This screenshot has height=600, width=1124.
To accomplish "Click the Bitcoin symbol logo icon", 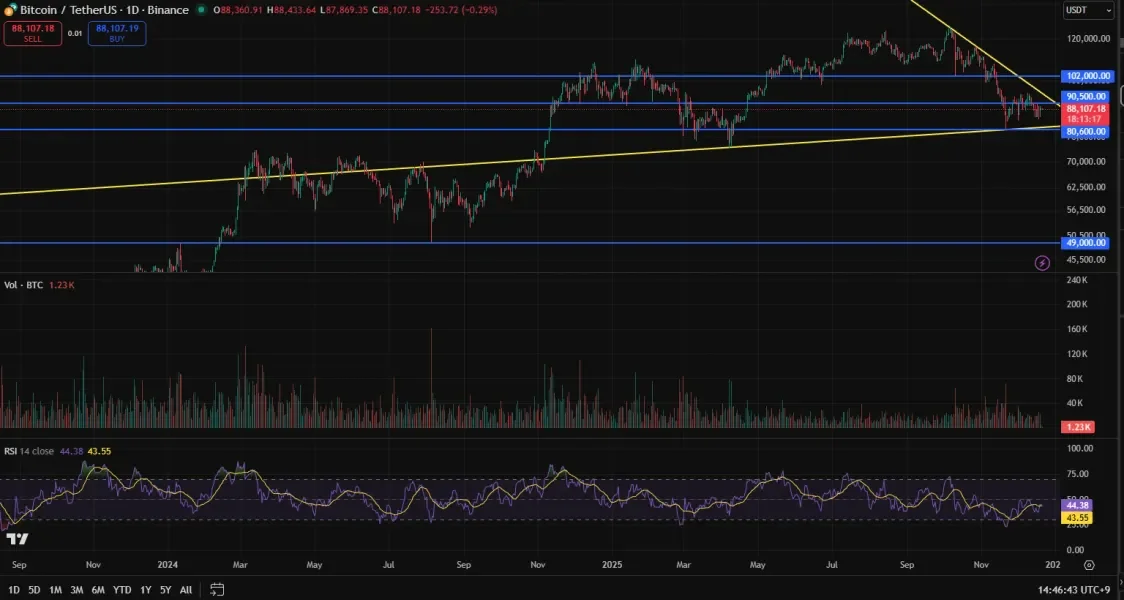I will click(10, 10).
